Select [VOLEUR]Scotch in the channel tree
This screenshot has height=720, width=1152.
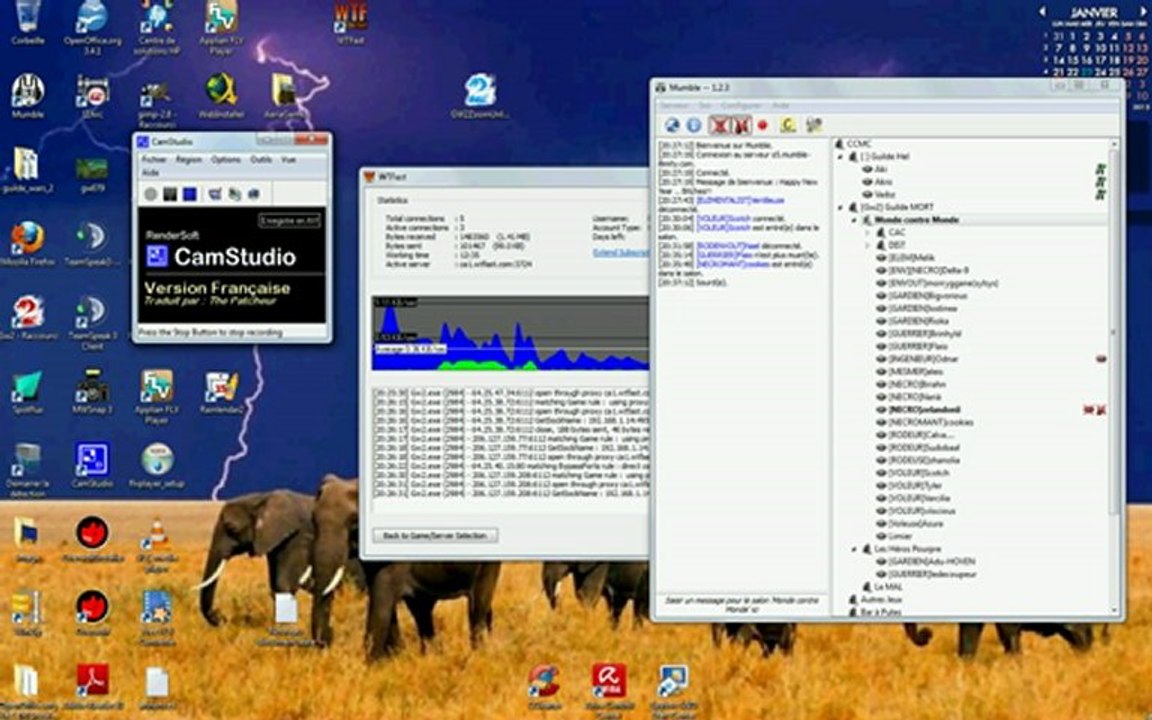[x=918, y=472]
